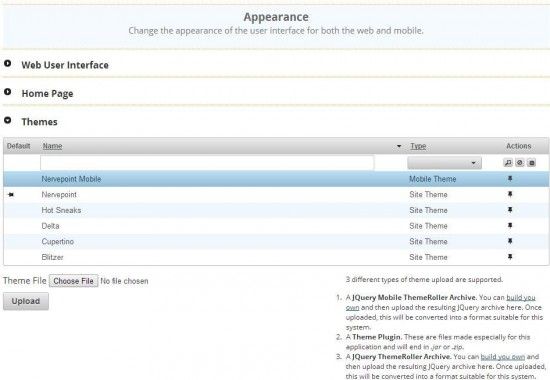This screenshot has height=380, width=550.
Task: Click Site Theme cell in Blitzer row
Action: point(428,257)
